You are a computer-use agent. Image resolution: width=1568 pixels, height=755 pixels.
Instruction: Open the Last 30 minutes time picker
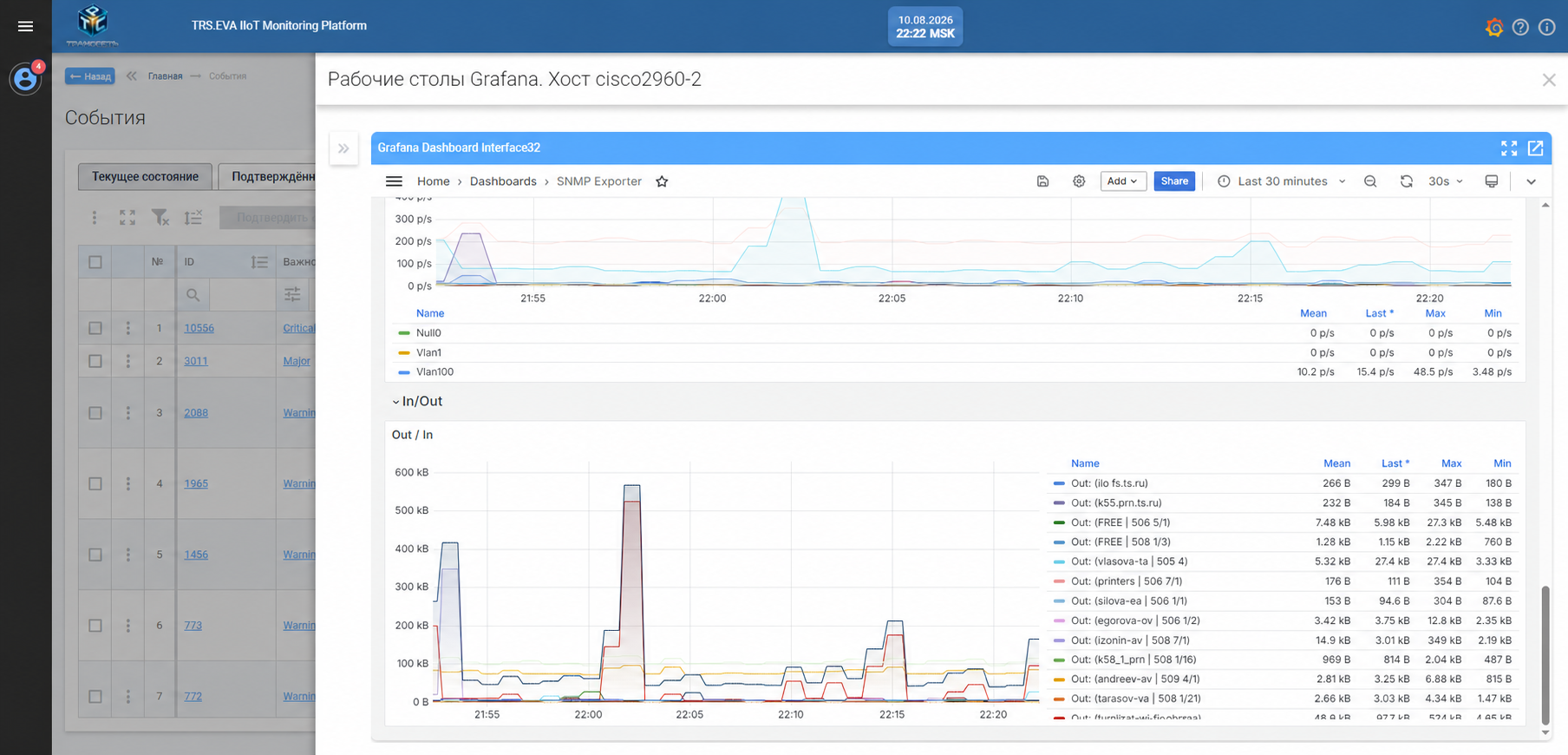(1283, 181)
